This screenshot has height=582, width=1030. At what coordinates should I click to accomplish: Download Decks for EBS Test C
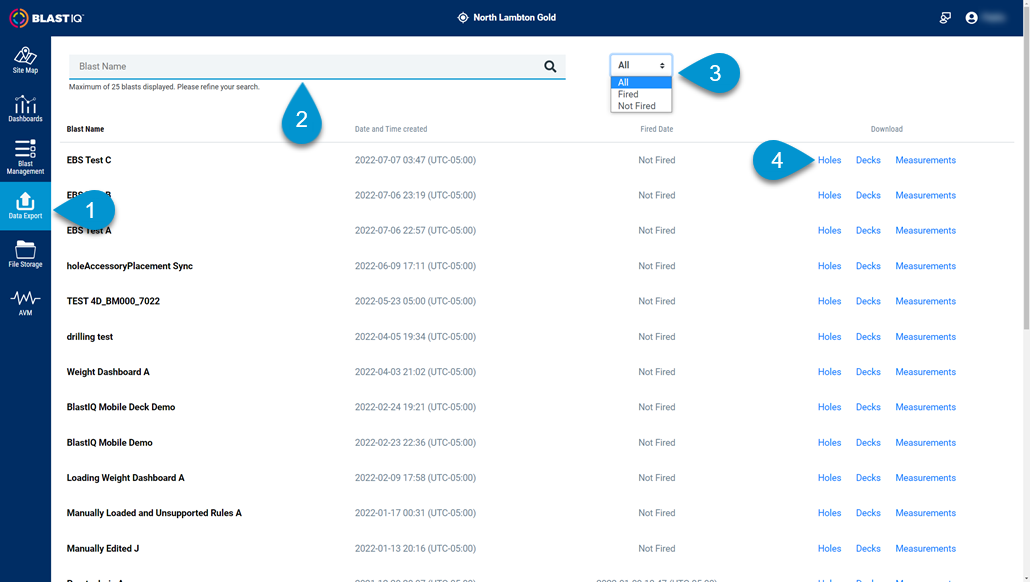click(x=868, y=160)
